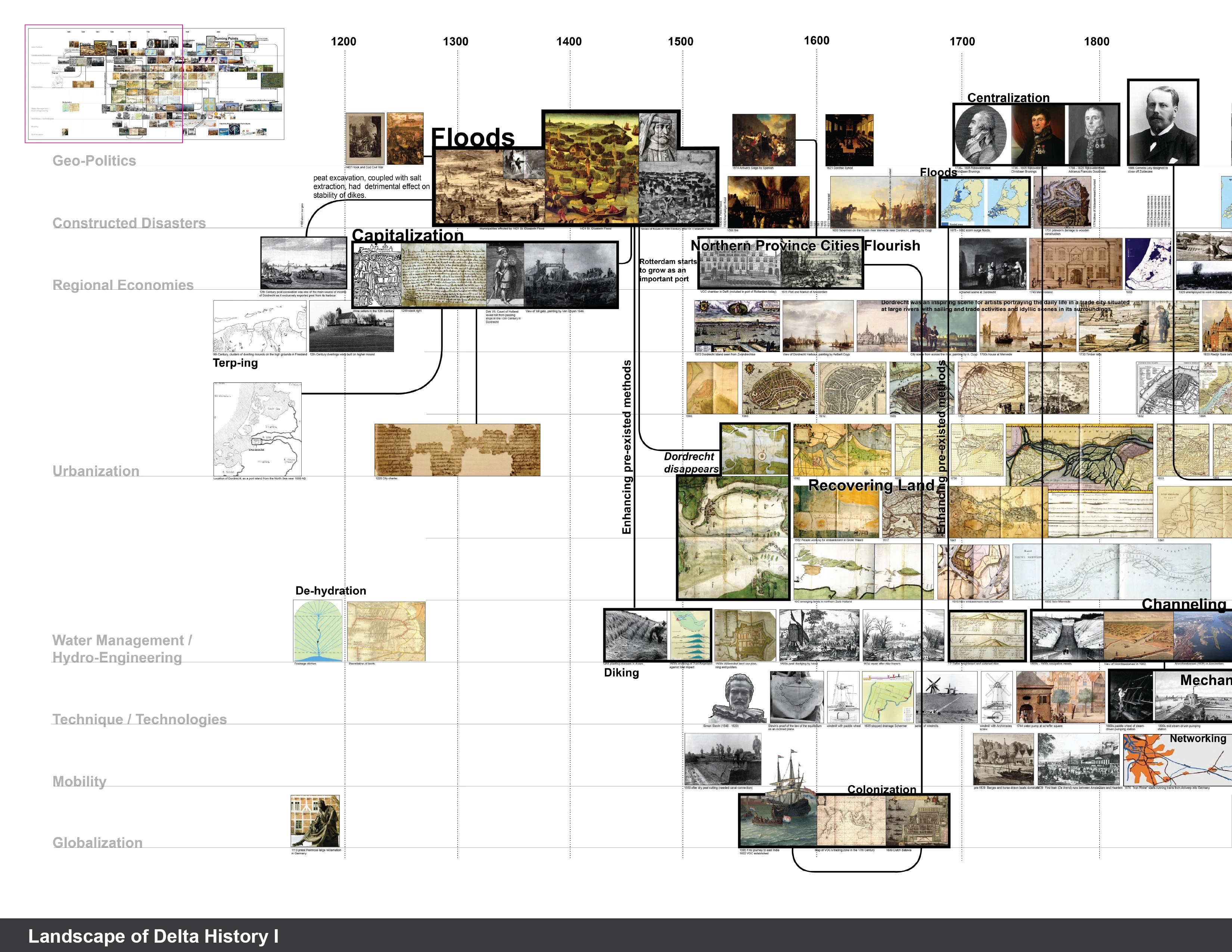Screen dimensions: 1232x952
Task: Click the Recovering Land heading
Action: pos(871,485)
